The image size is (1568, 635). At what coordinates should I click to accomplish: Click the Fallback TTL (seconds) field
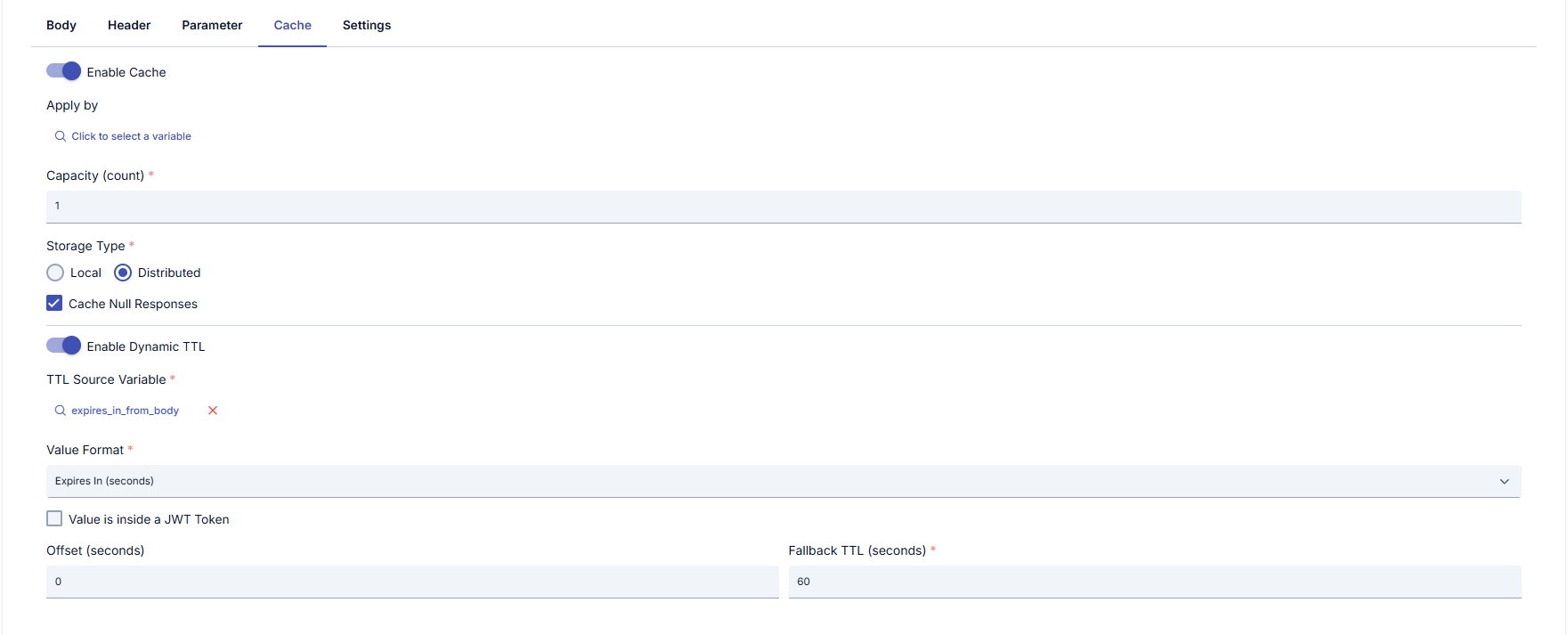(1155, 582)
